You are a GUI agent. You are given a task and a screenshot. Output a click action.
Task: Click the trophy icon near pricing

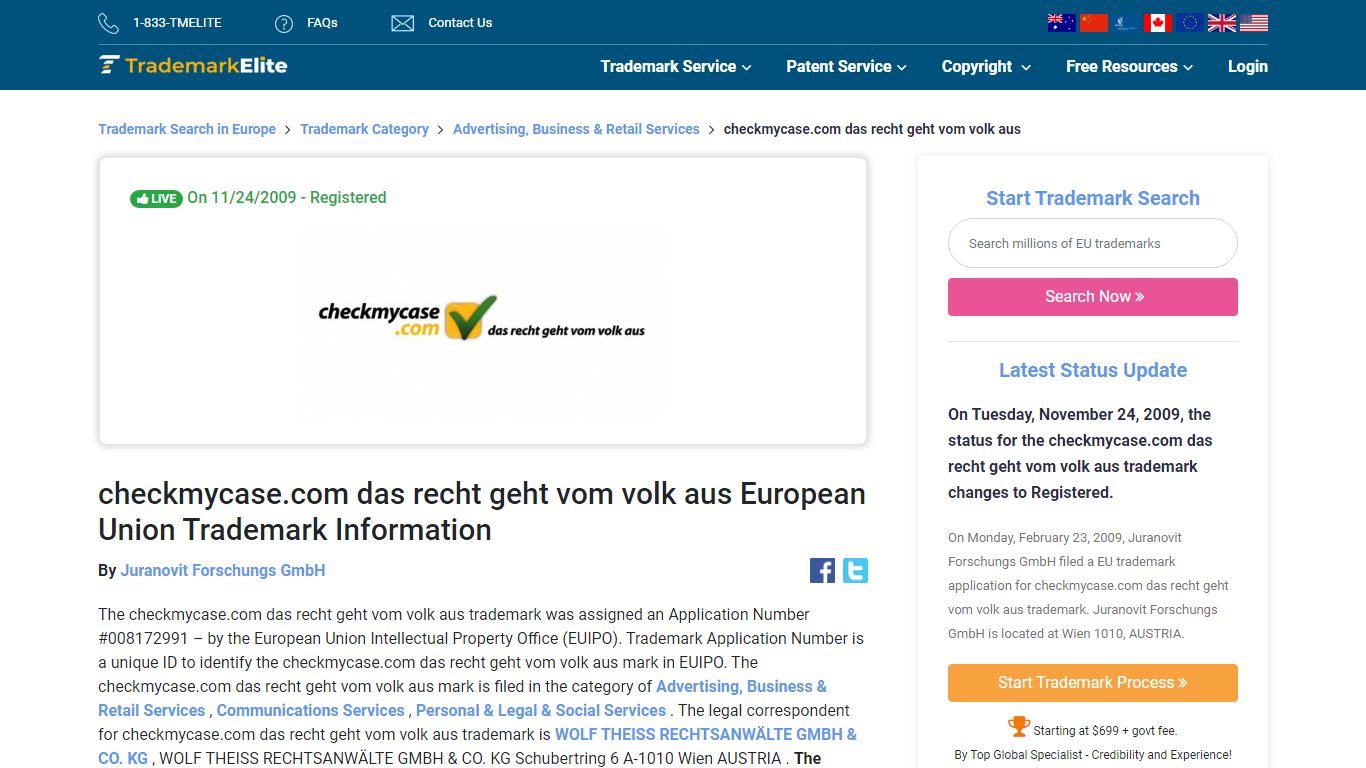[1018, 727]
